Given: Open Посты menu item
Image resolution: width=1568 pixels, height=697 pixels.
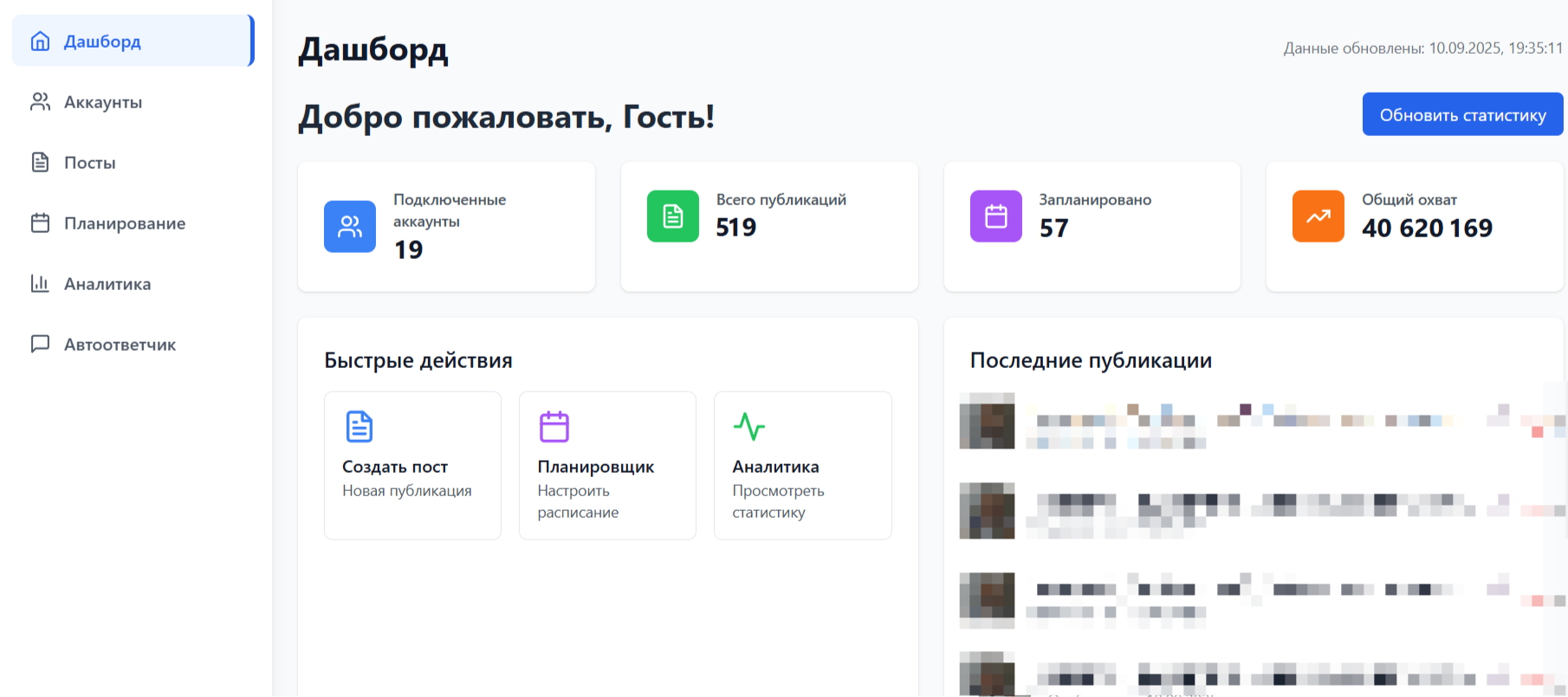Looking at the screenshot, I should [133, 162].
